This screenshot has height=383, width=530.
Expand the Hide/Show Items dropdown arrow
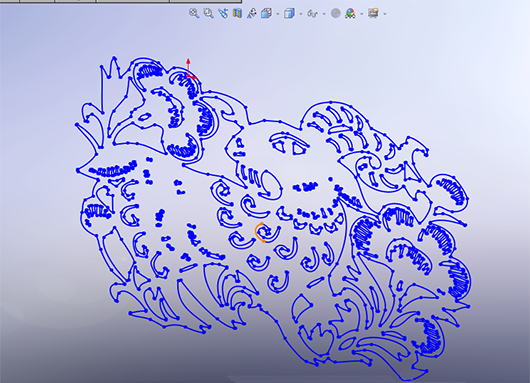pos(324,14)
